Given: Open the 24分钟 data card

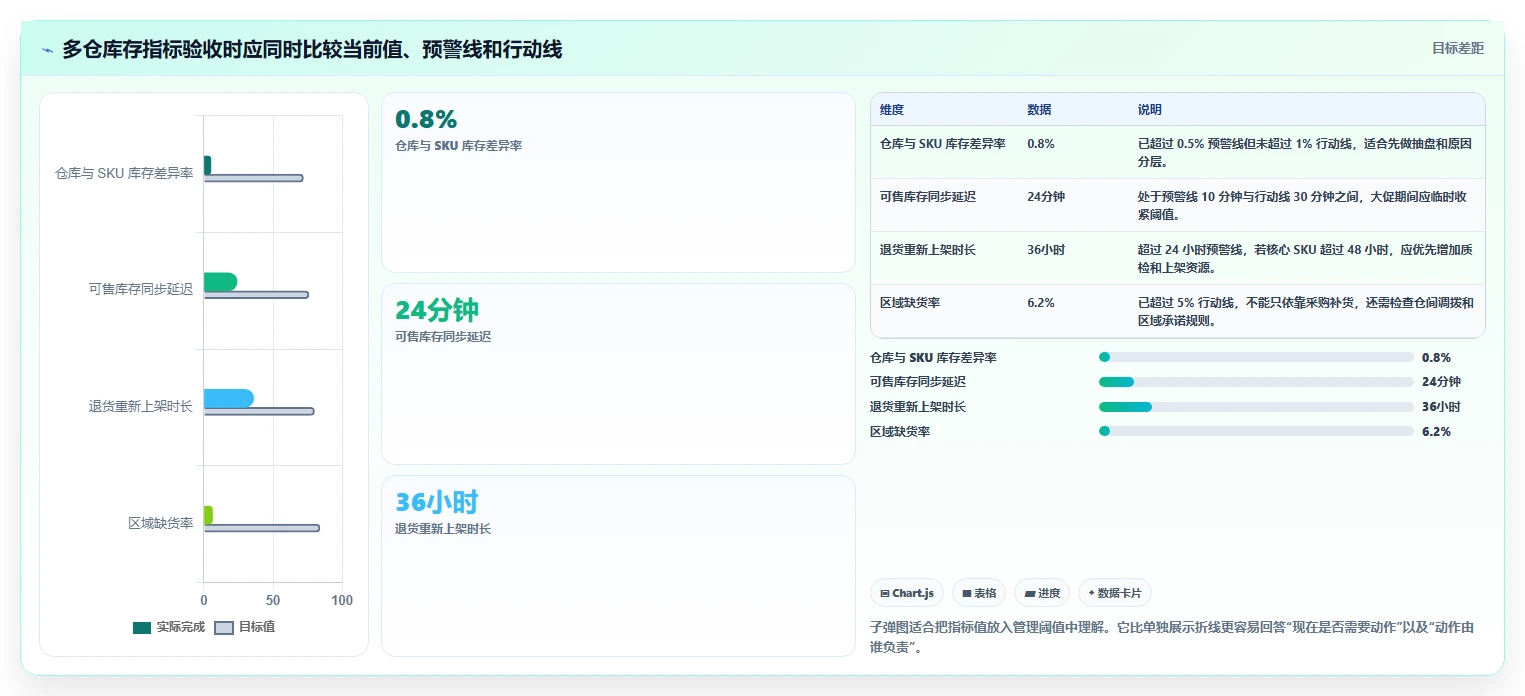Looking at the screenshot, I should pos(618,374).
